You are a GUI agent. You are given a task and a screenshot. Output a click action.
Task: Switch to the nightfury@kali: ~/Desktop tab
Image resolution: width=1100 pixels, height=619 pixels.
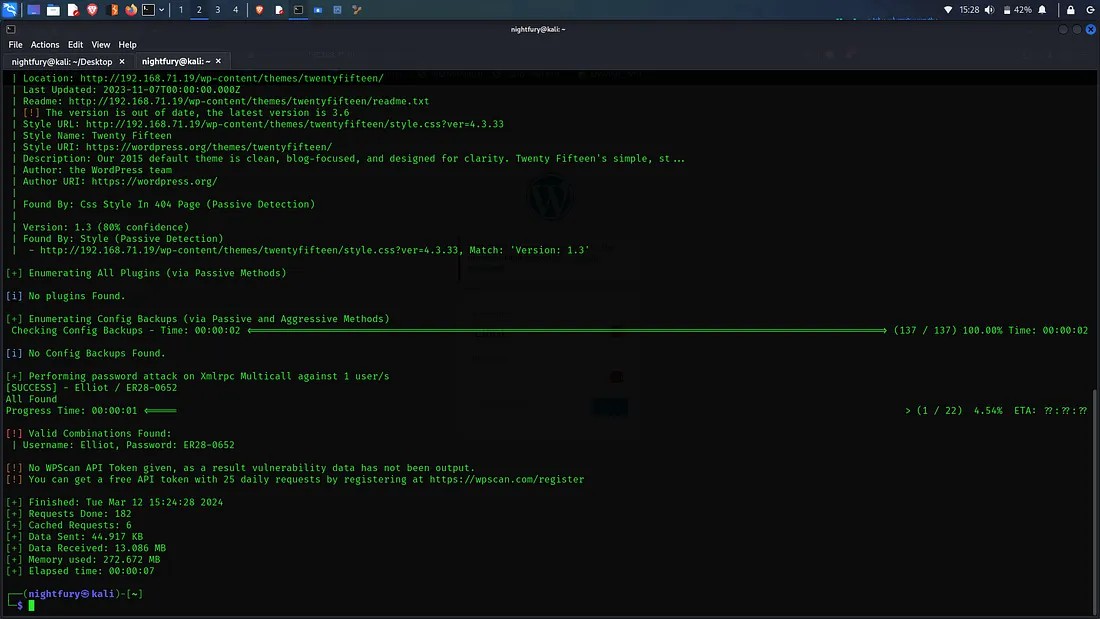tap(60, 62)
